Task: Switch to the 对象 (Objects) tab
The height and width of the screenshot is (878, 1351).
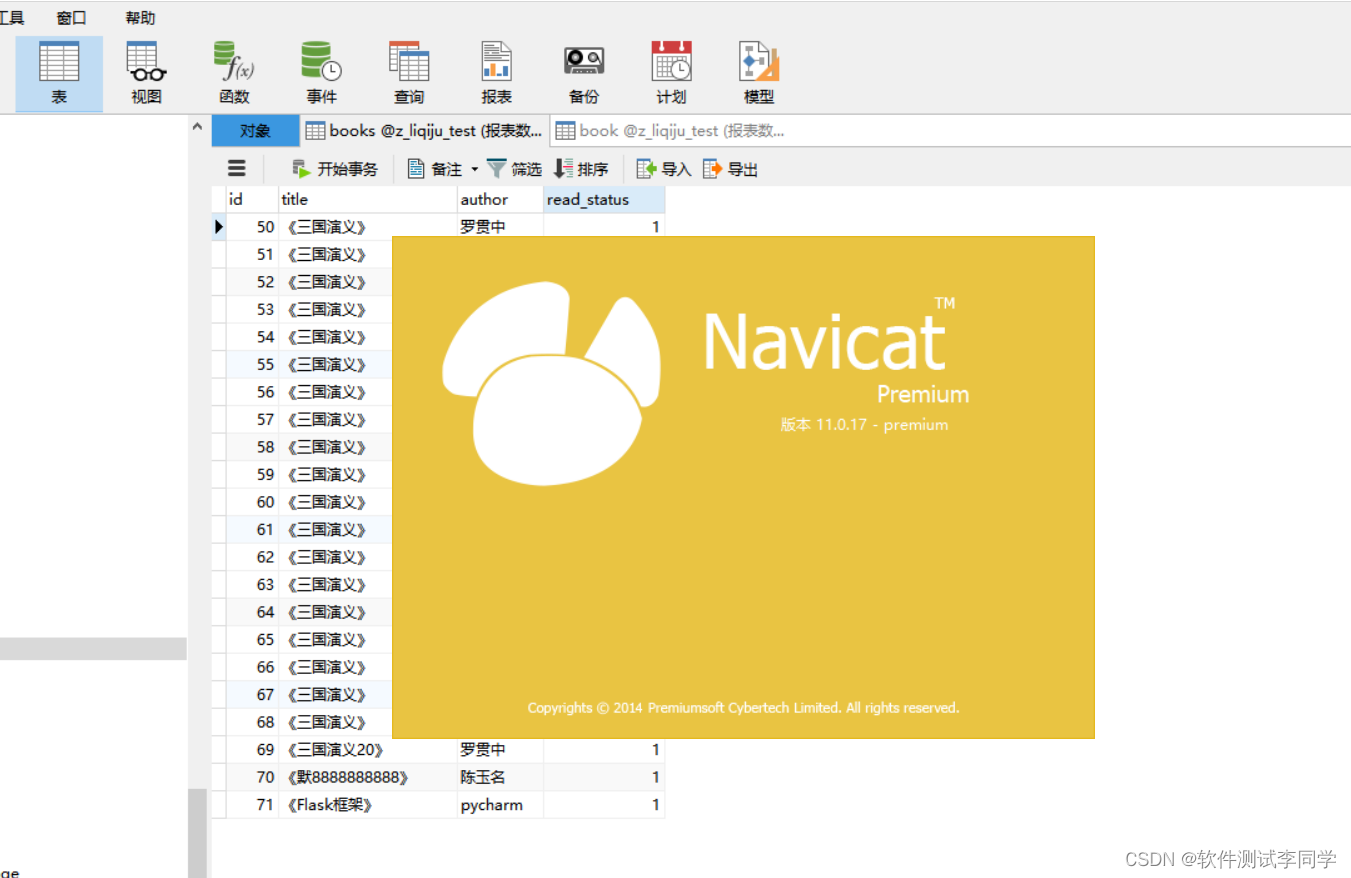Action: coord(255,130)
